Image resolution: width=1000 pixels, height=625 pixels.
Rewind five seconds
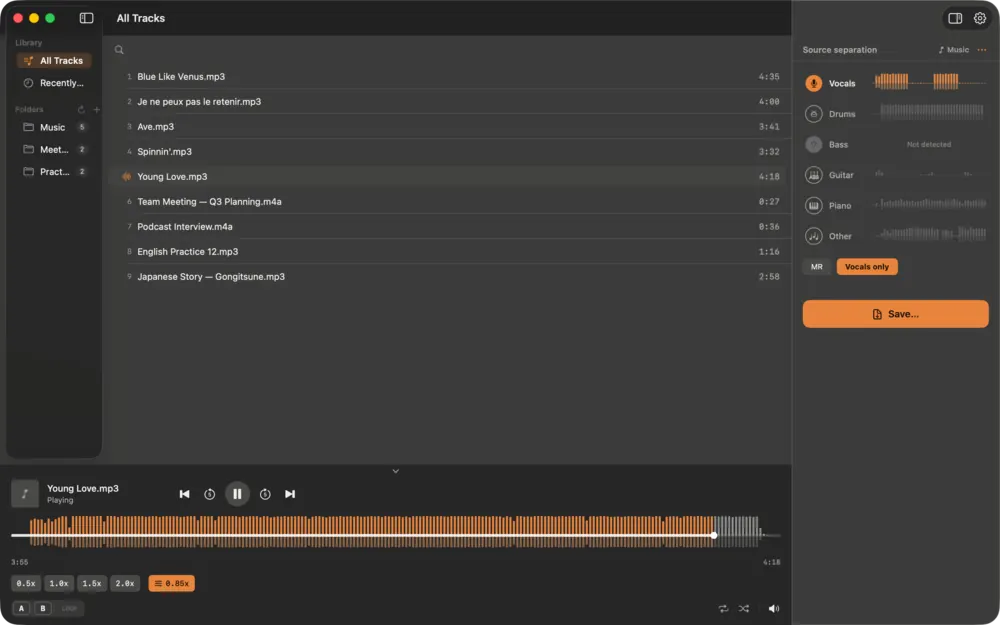(x=209, y=494)
